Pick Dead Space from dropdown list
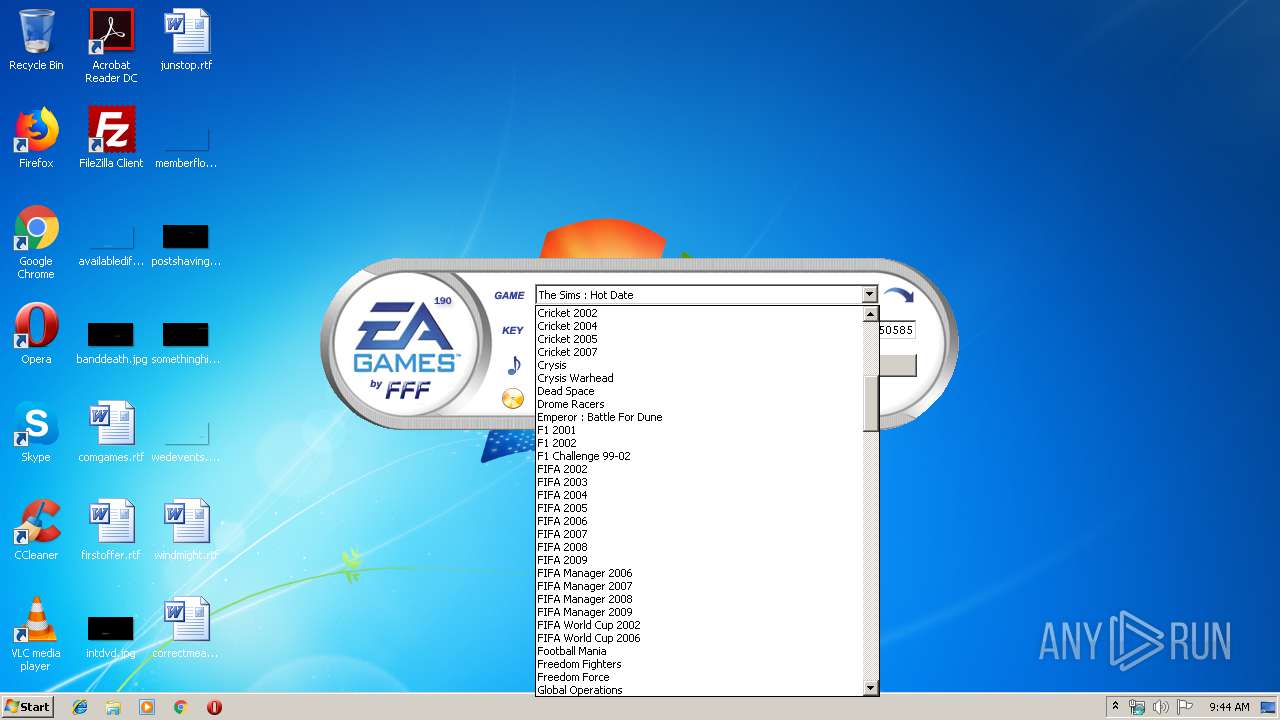 (566, 391)
